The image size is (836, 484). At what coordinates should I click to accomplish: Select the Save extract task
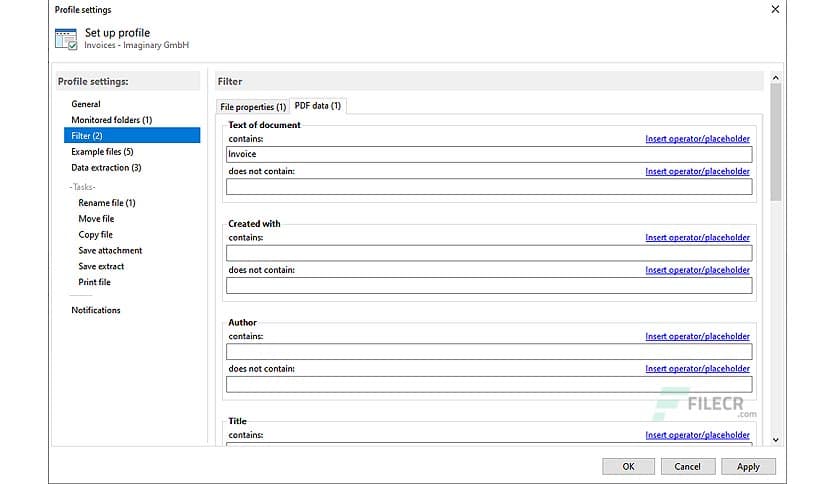pos(101,266)
